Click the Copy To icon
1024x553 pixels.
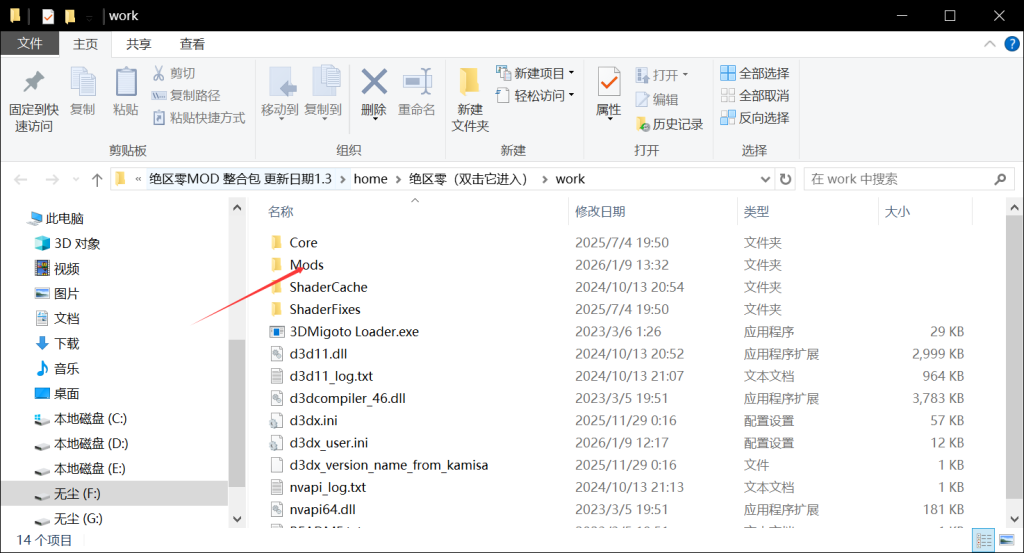coord(325,83)
